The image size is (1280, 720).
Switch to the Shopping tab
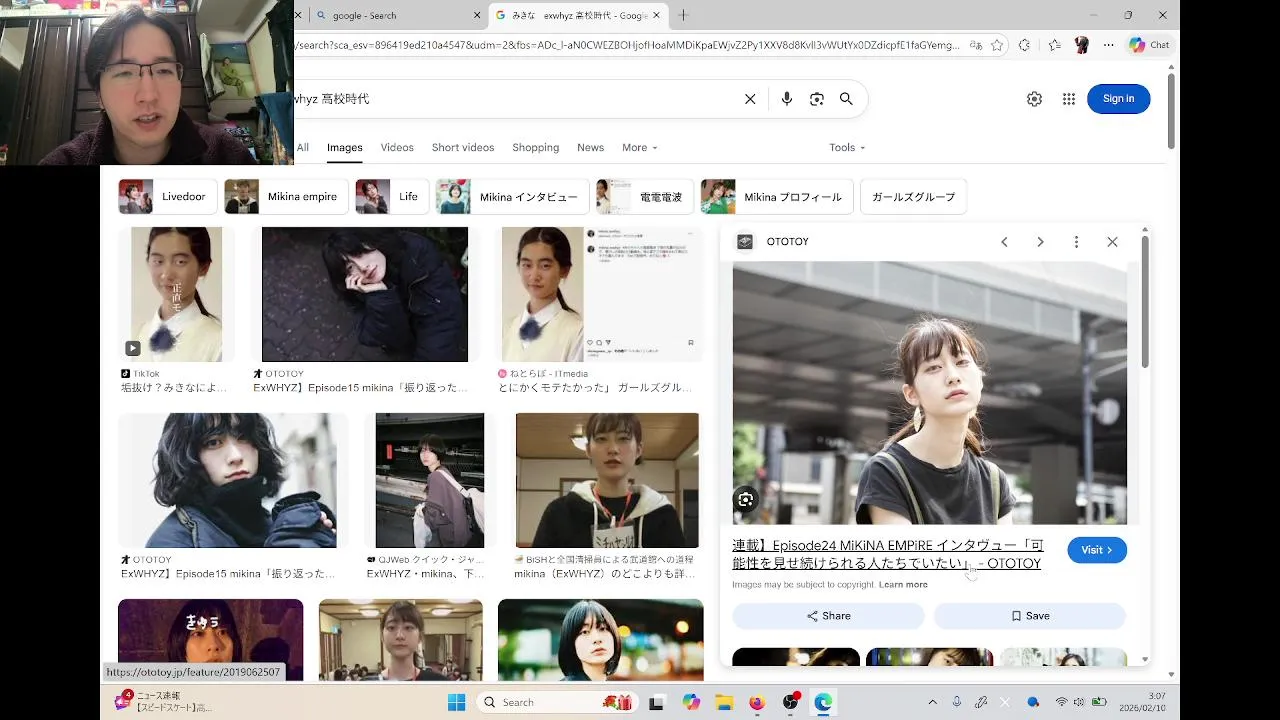(536, 148)
